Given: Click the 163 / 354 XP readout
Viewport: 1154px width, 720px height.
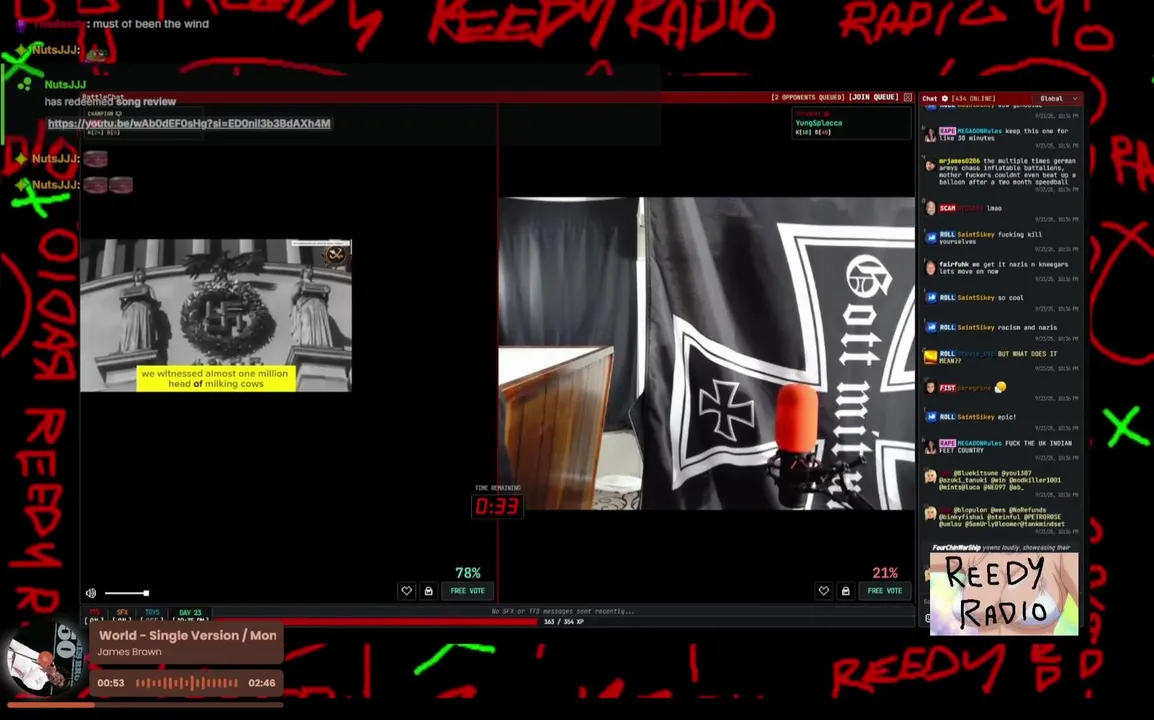Looking at the screenshot, I should coord(564,621).
